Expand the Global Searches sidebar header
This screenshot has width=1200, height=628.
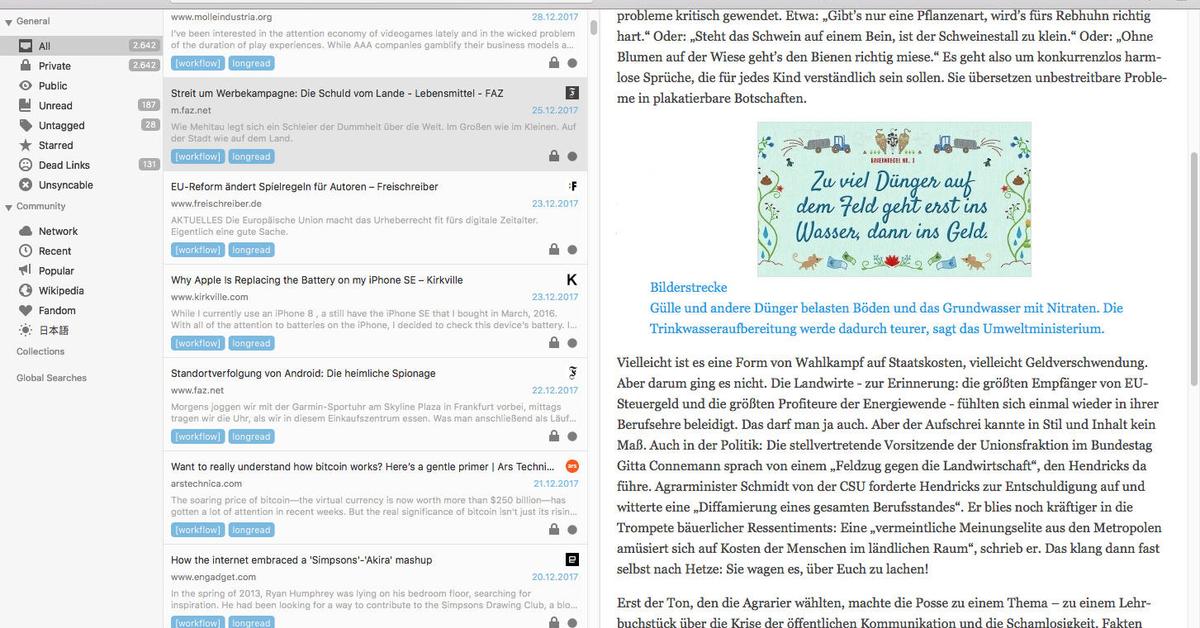coord(51,378)
